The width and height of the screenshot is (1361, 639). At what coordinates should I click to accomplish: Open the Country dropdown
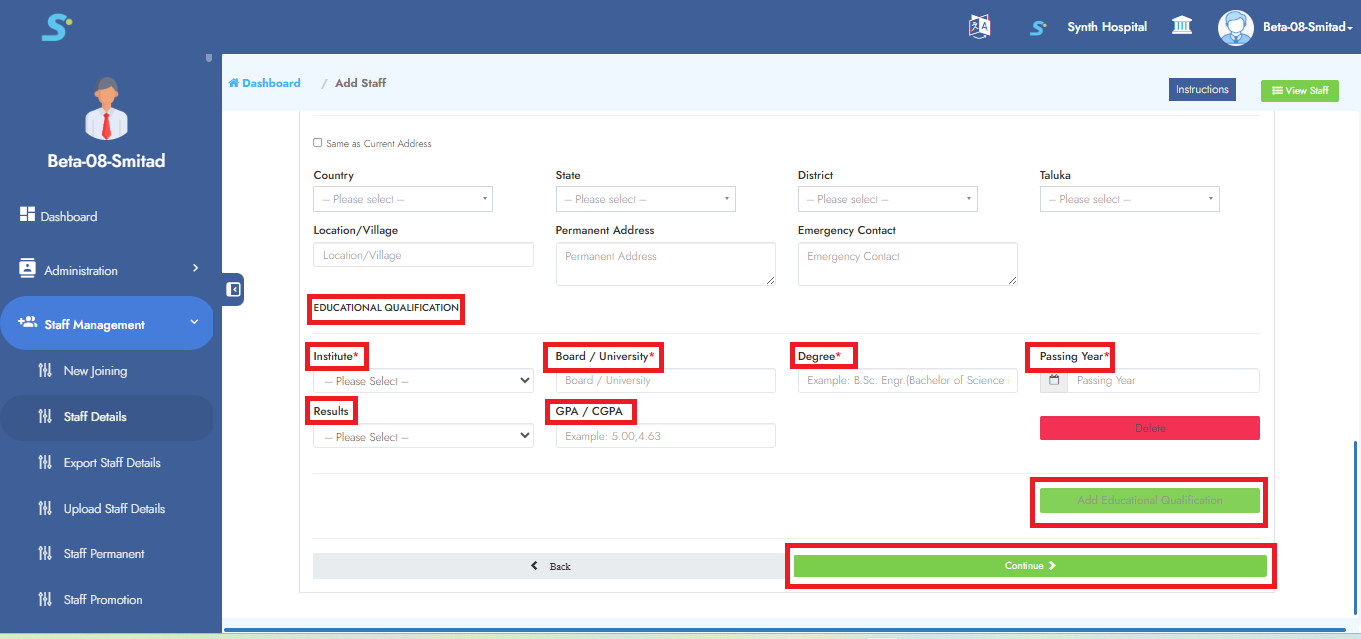(x=403, y=199)
